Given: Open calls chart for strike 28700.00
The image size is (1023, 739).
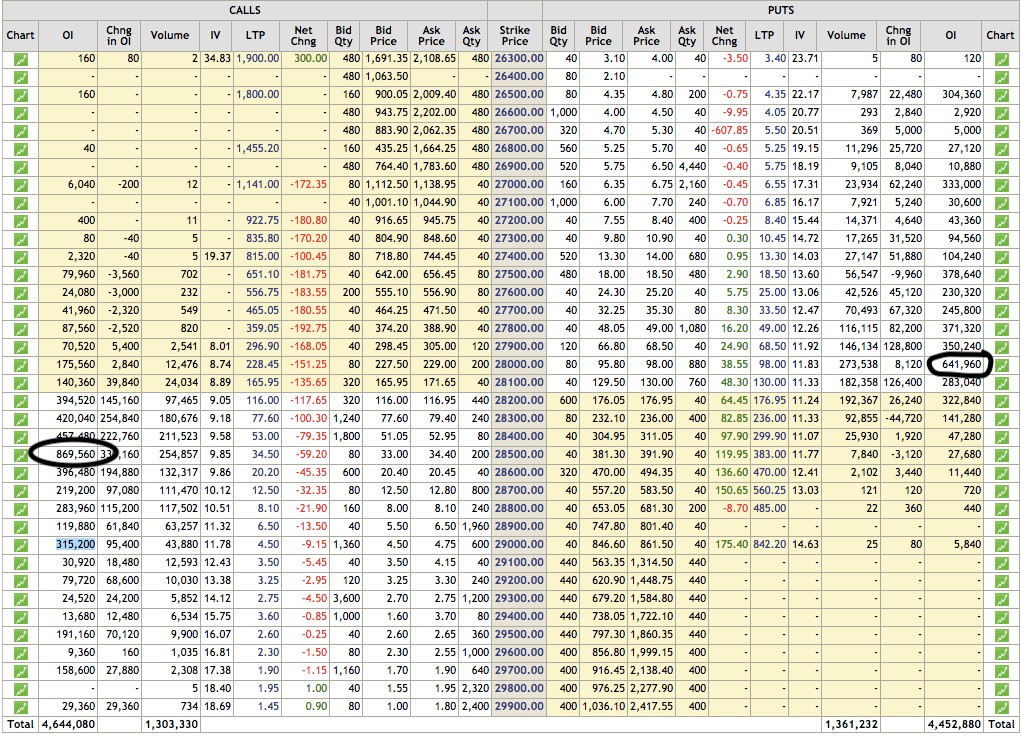Looking at the screenshot, I should (21, 491).
